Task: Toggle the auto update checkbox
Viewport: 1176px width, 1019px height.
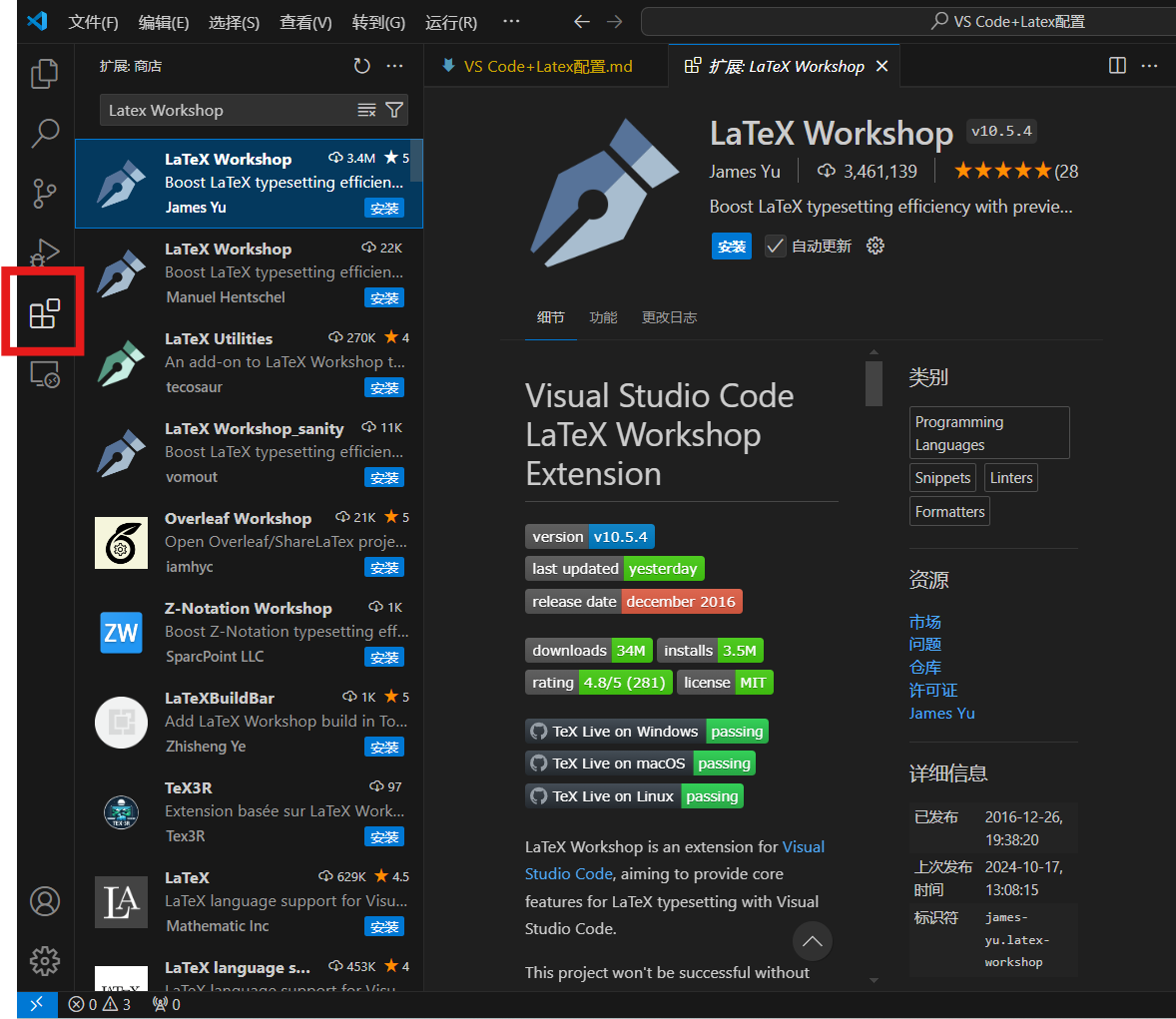Action: pyautogui.click(x=775, y=246)
